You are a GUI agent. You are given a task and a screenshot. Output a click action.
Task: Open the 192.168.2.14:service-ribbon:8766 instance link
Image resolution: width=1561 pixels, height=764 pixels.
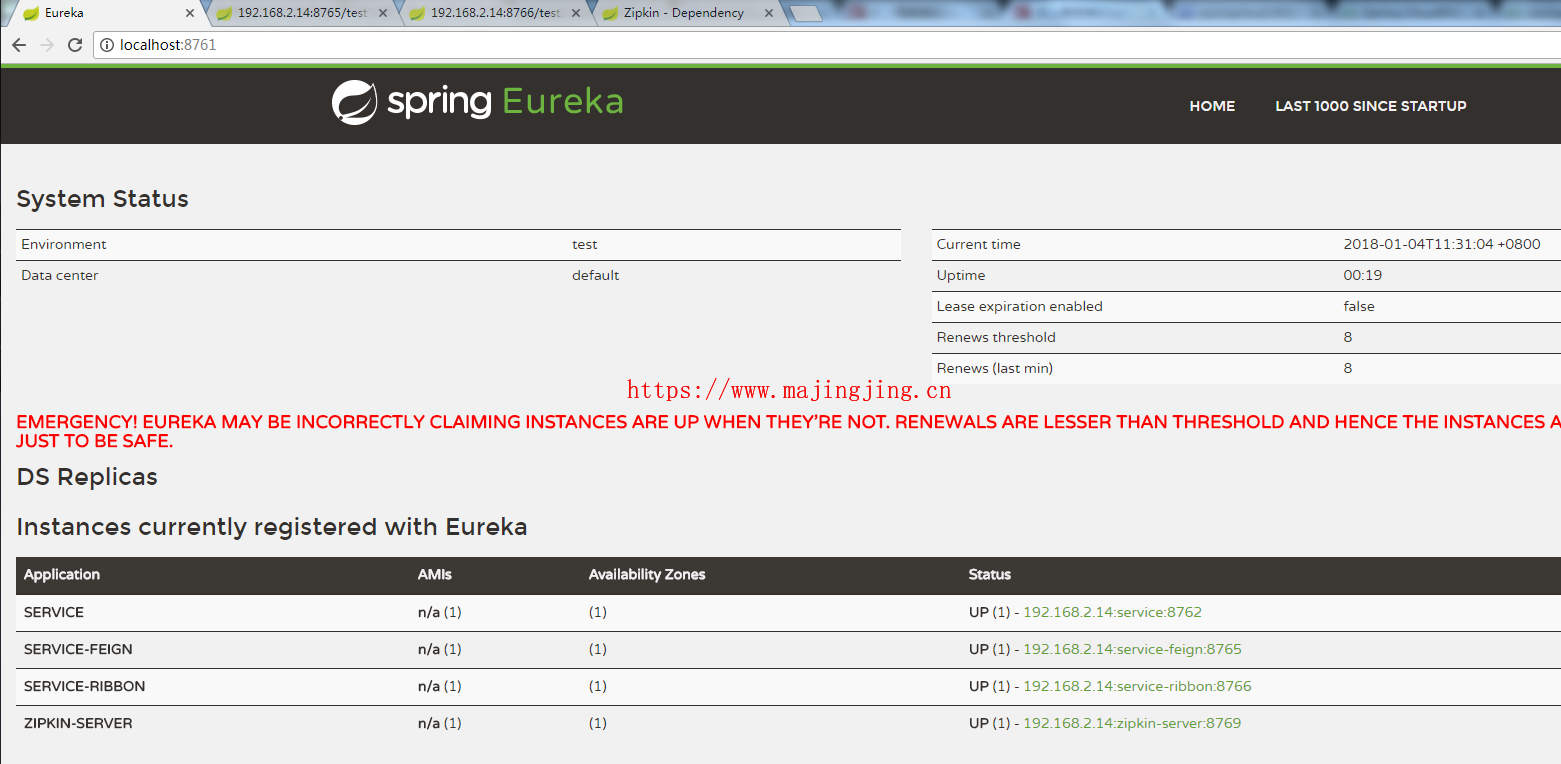point(1137,686)
